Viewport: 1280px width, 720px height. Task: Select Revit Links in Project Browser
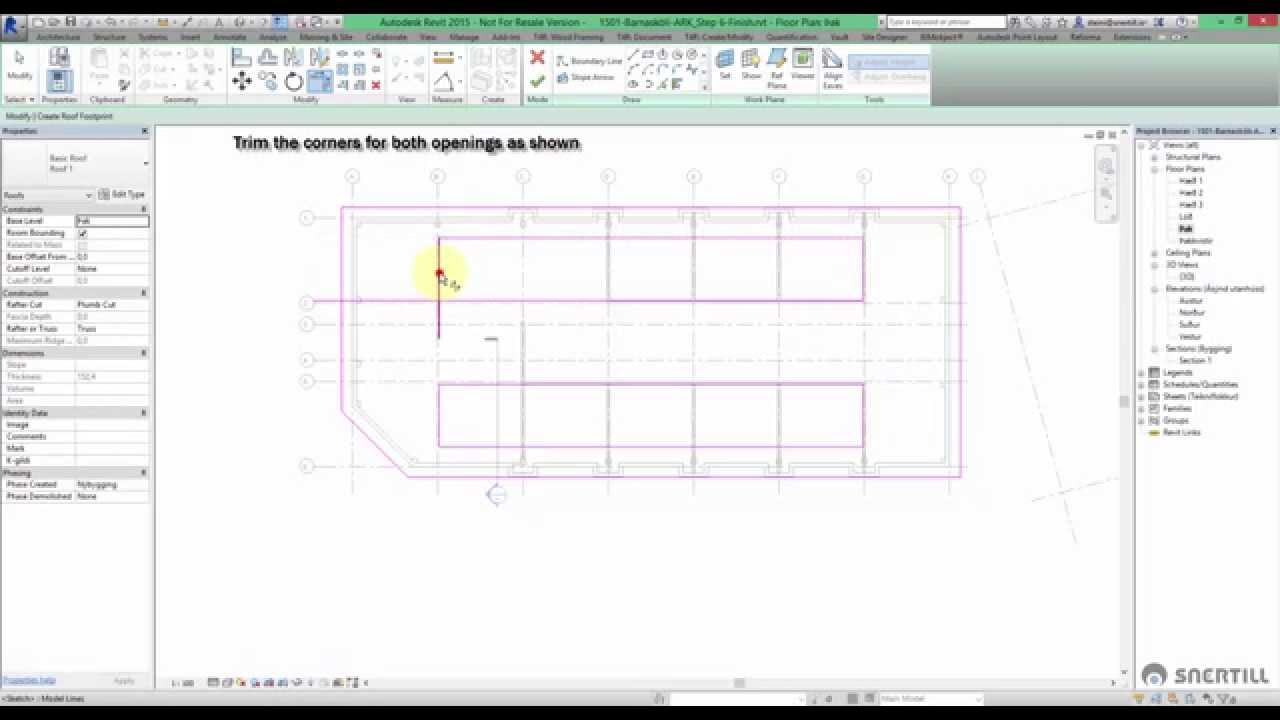(x=1181, y=433)
